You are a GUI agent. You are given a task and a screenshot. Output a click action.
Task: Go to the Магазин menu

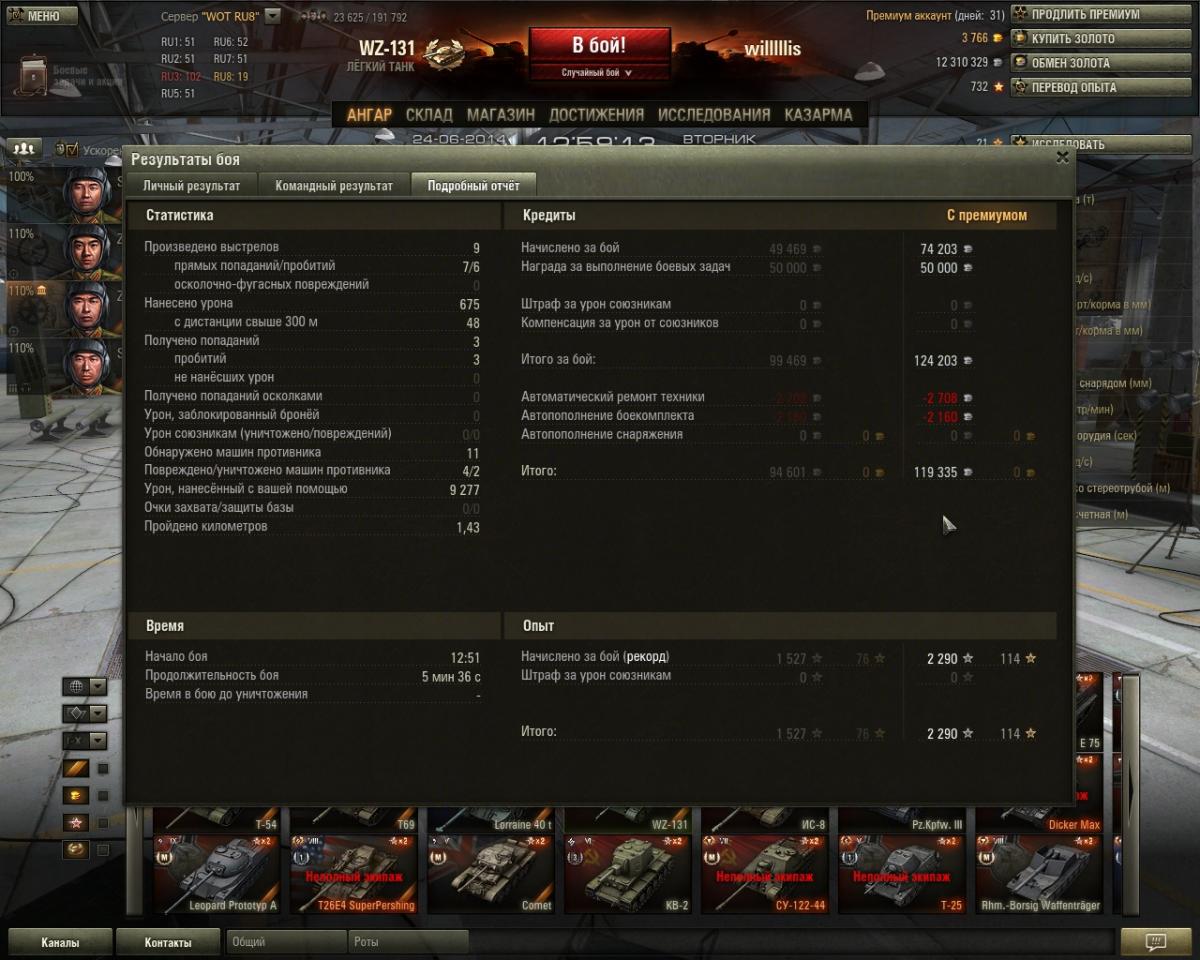point(500,115)
